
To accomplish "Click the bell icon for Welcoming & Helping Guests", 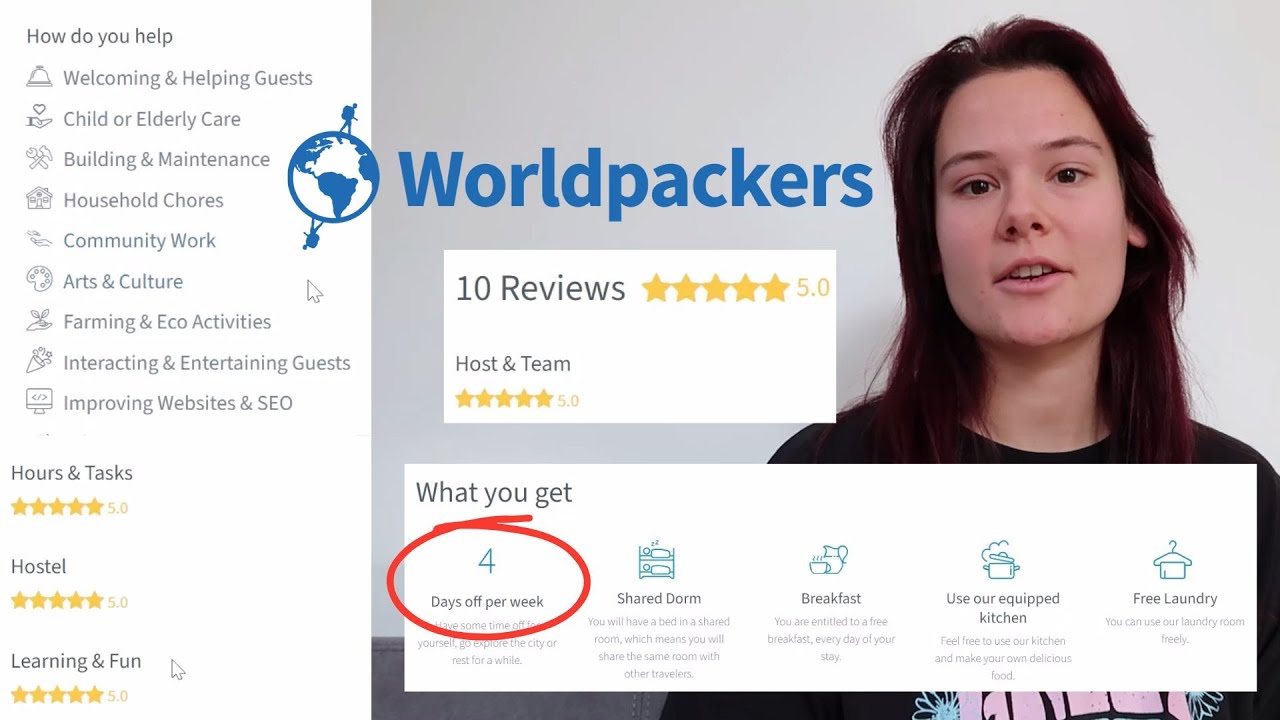I will tap(39, 77).
